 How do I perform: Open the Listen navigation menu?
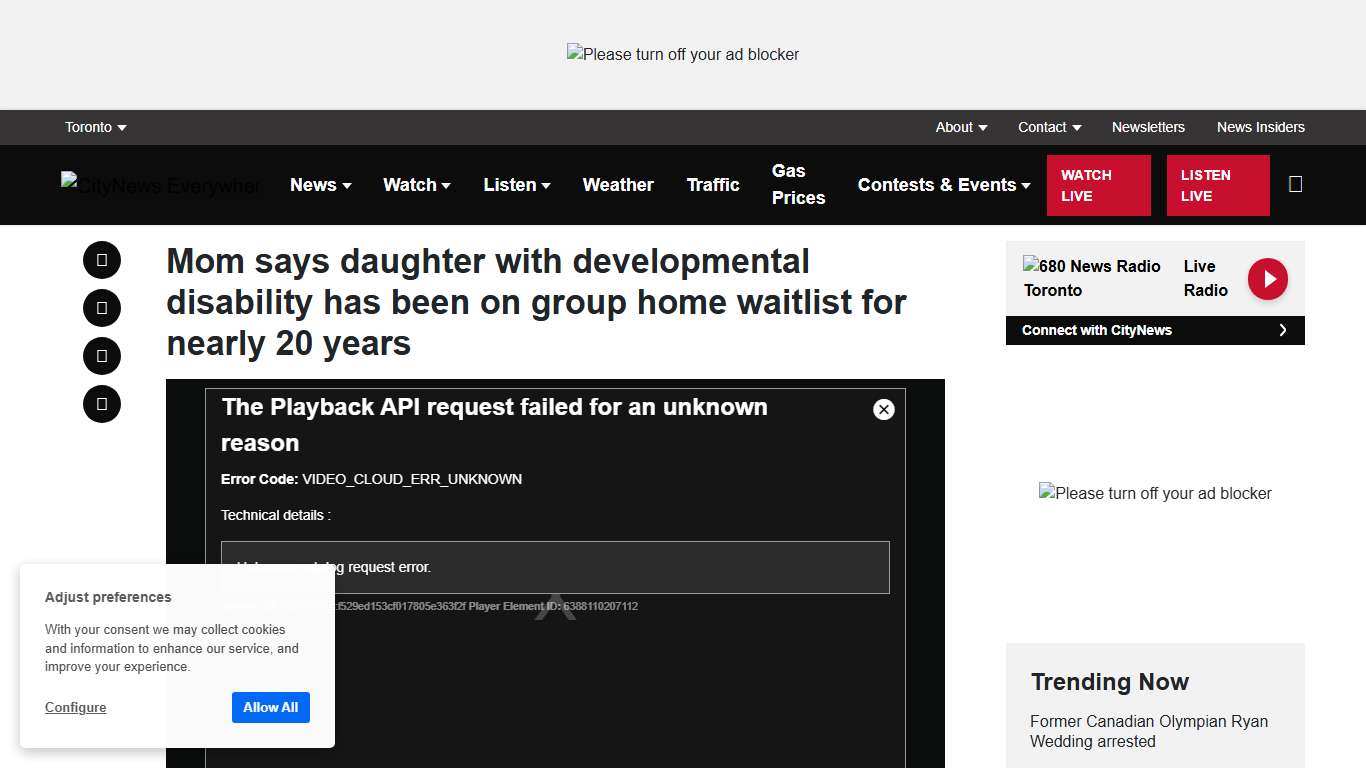pyautogui.click(x=516, y=185)
